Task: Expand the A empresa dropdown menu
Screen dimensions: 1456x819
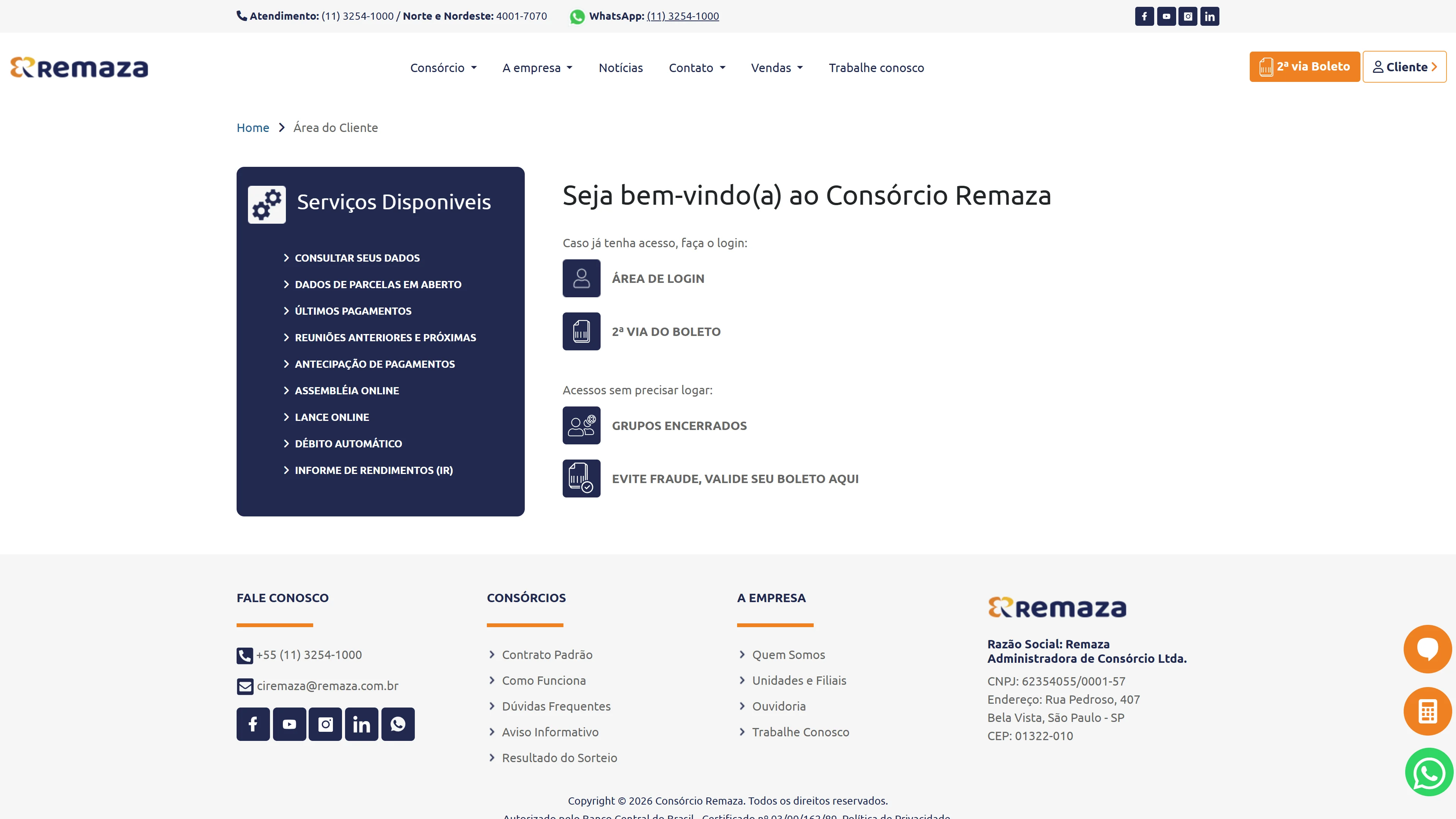Action: [x=538, y=68]
